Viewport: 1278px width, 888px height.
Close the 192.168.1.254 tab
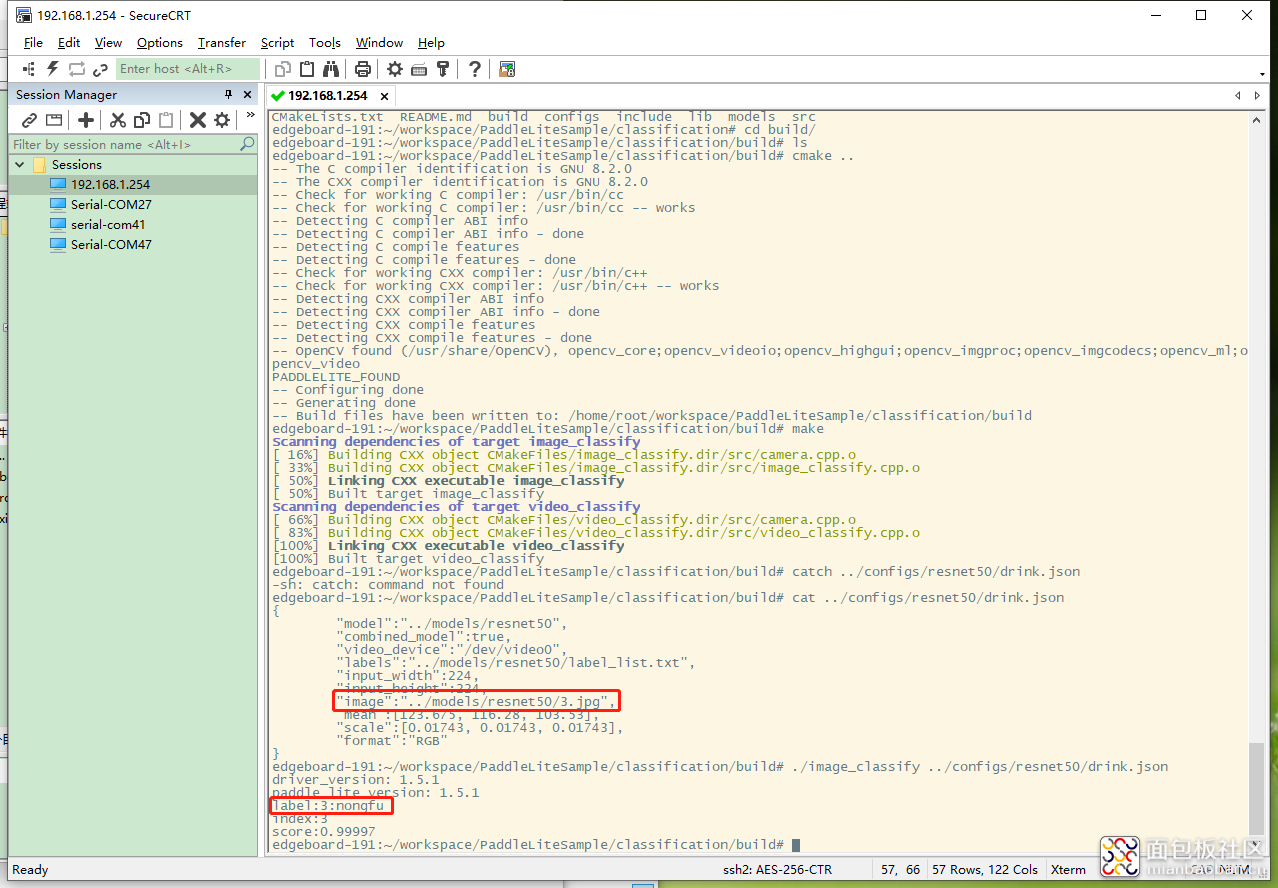(x=384, y=96)
